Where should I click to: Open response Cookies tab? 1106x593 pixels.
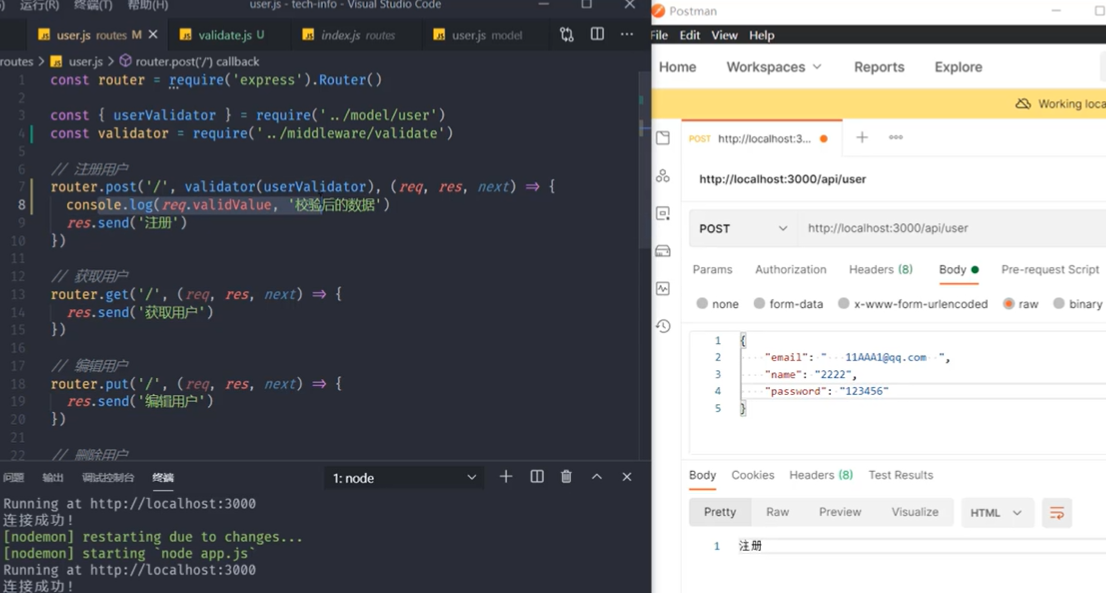tap(753, 475)
